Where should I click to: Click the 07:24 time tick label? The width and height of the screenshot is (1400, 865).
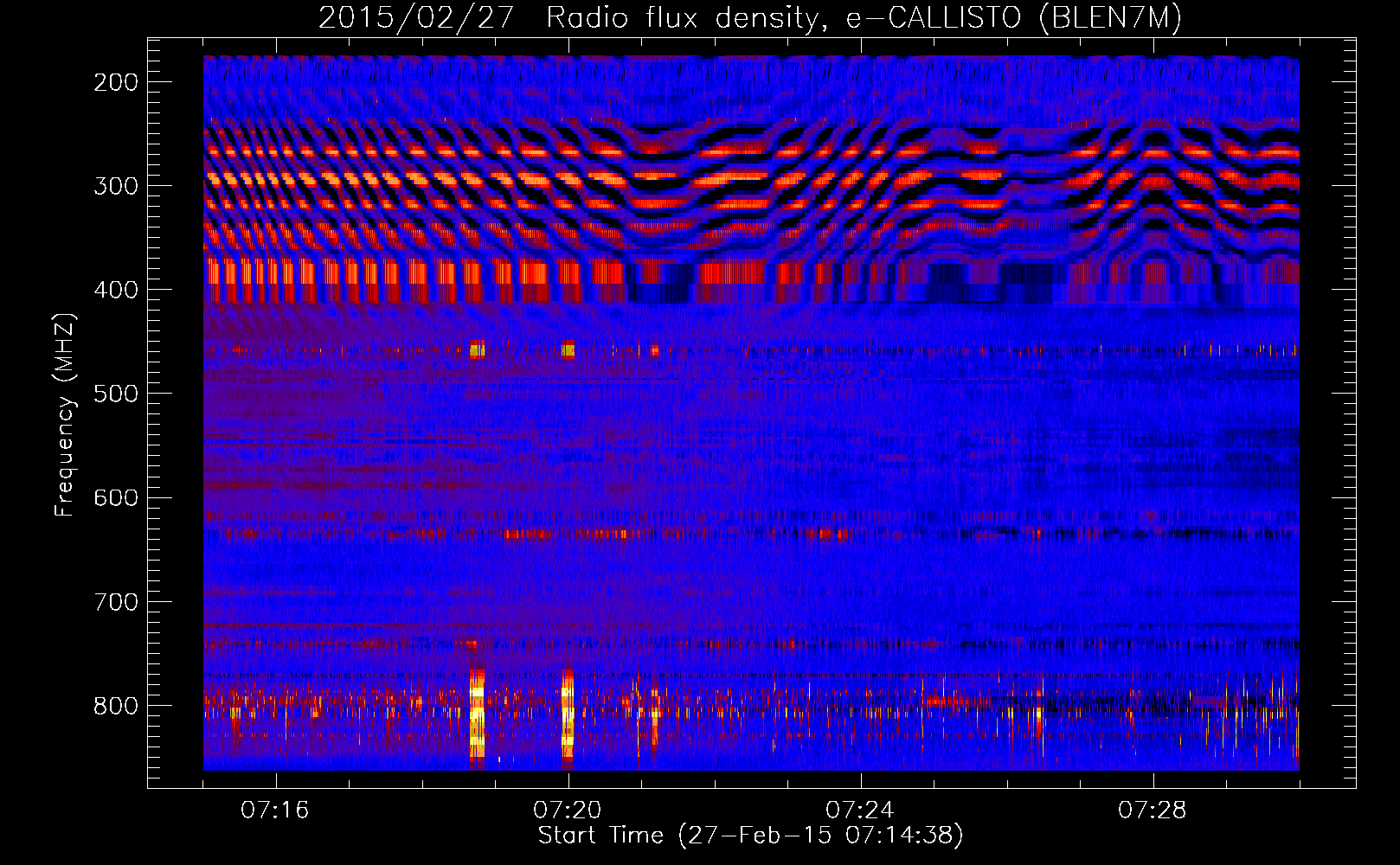(x=860, y=811)
